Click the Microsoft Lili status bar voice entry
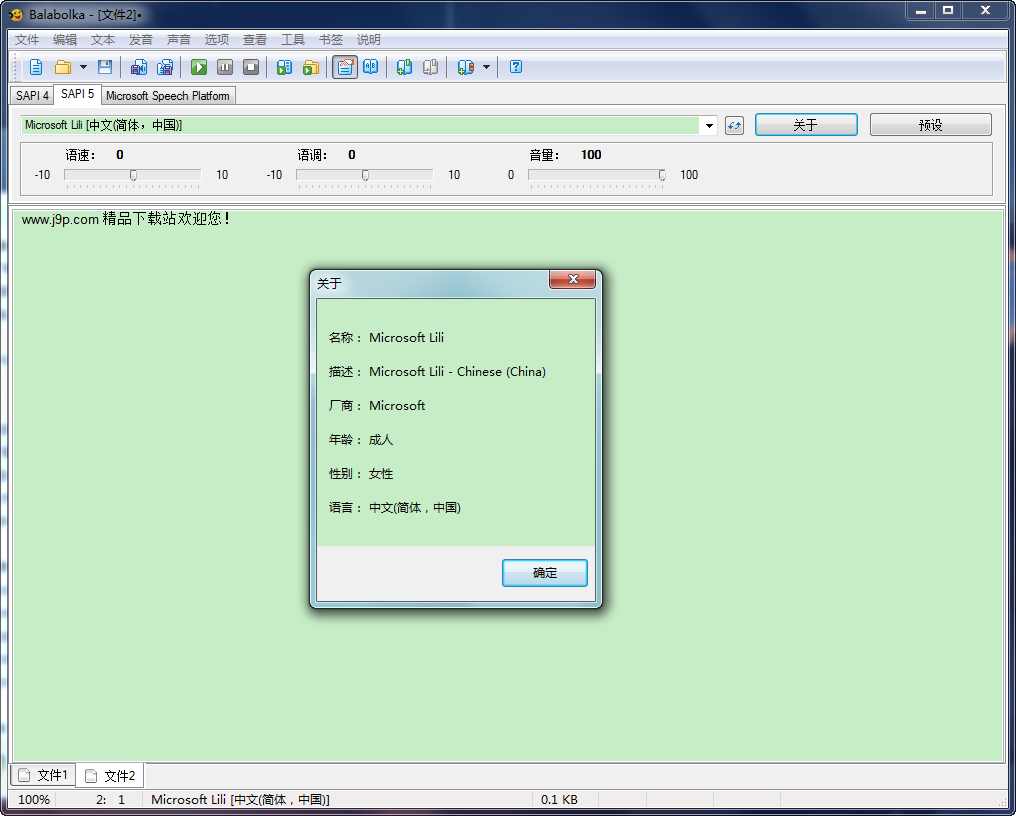The width and height of the screenshot is (1016, 816). tap(240, 800)
